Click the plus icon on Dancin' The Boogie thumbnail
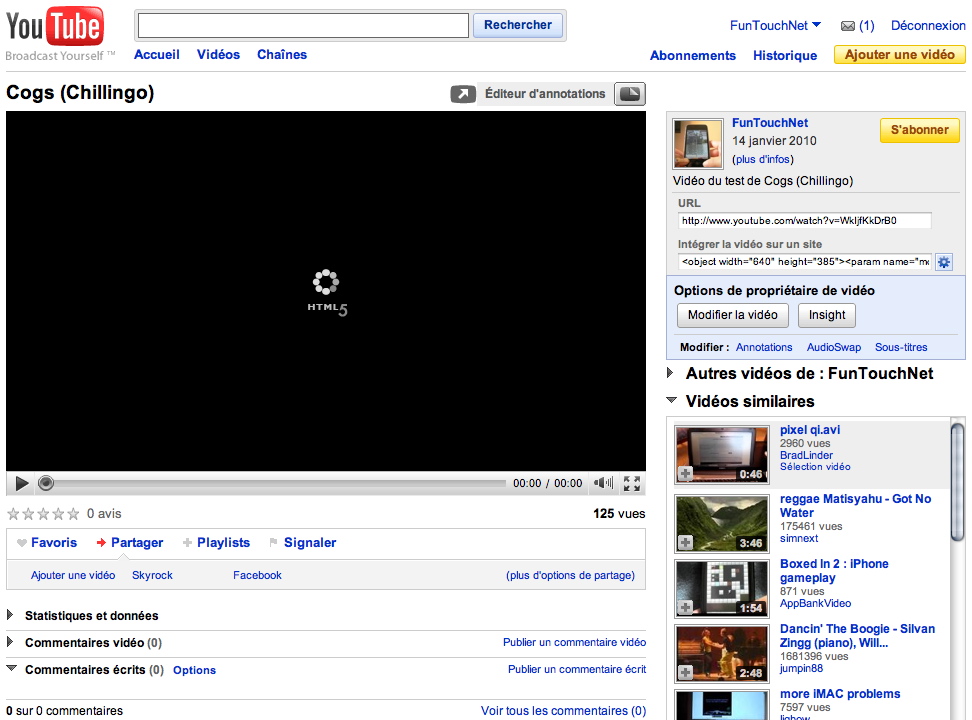Screen dimensions: 972x720 coord(685,672)
